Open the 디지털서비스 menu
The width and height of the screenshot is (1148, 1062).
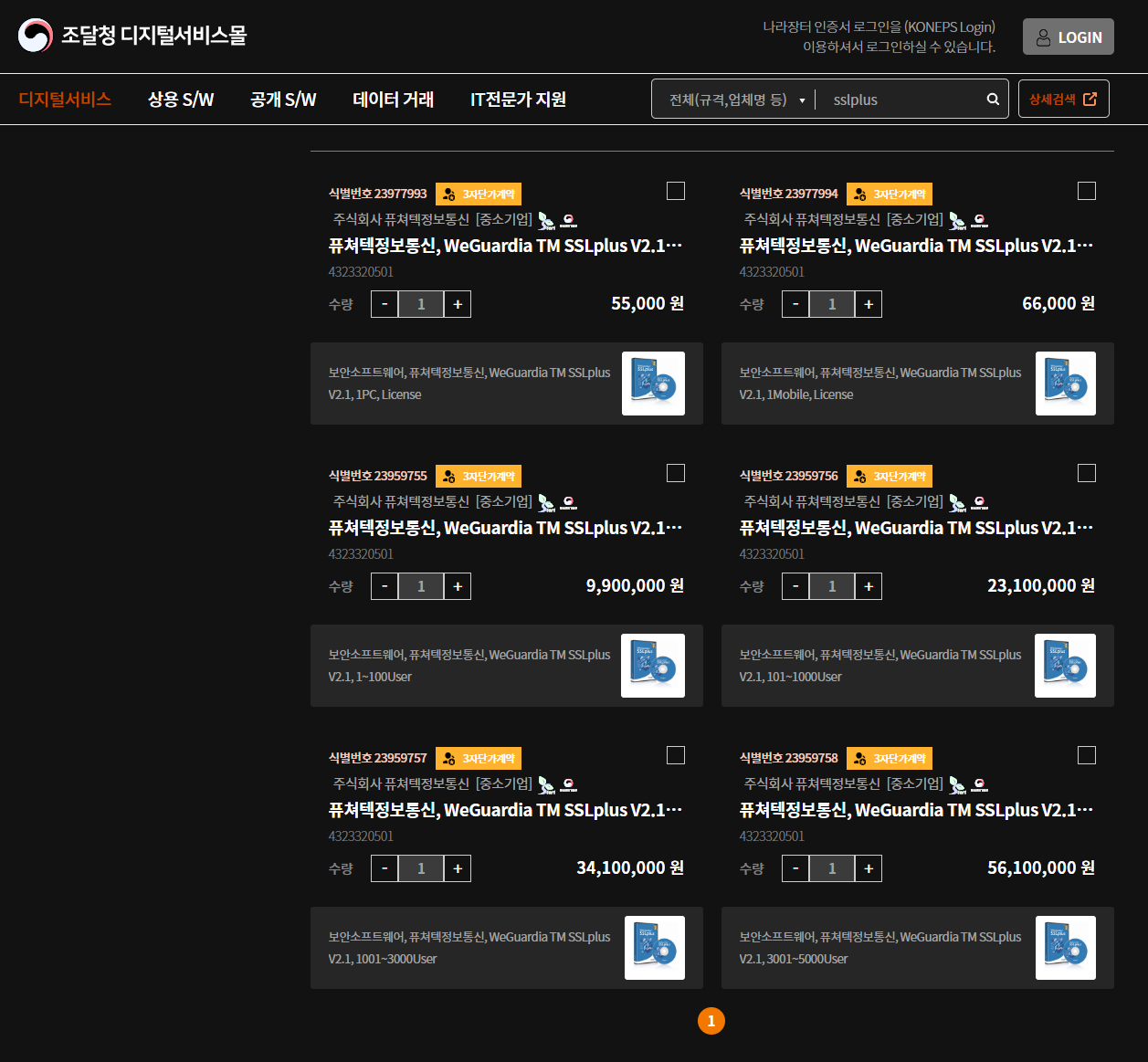65,100
